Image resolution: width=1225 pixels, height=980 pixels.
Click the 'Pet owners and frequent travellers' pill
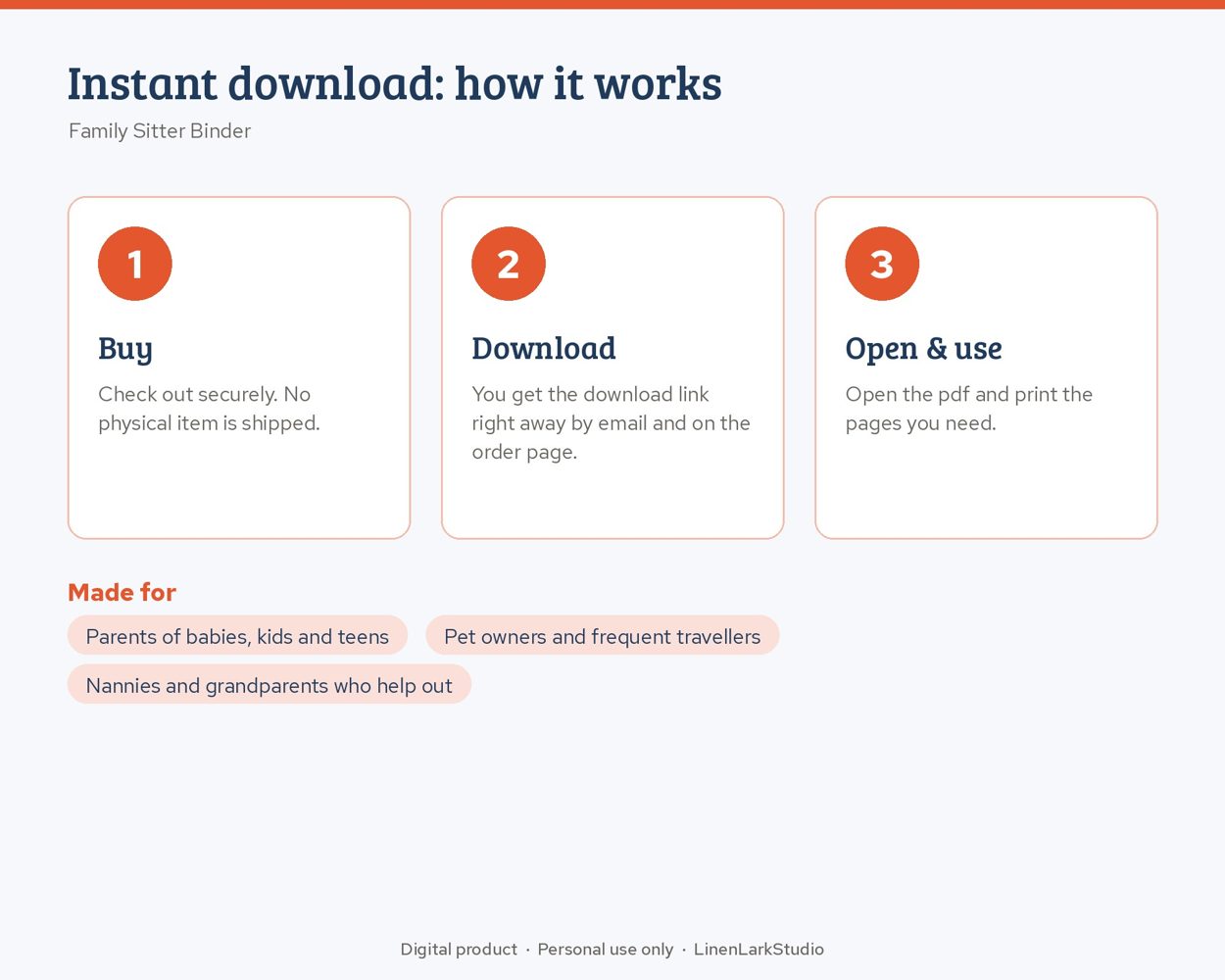point(602,636)
